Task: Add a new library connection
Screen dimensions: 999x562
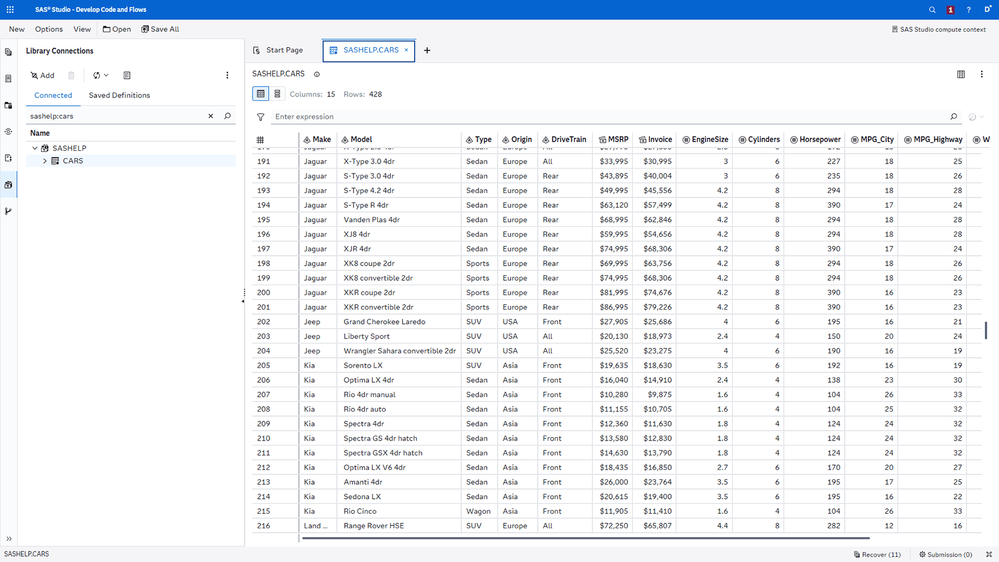Action: [42, 75]
